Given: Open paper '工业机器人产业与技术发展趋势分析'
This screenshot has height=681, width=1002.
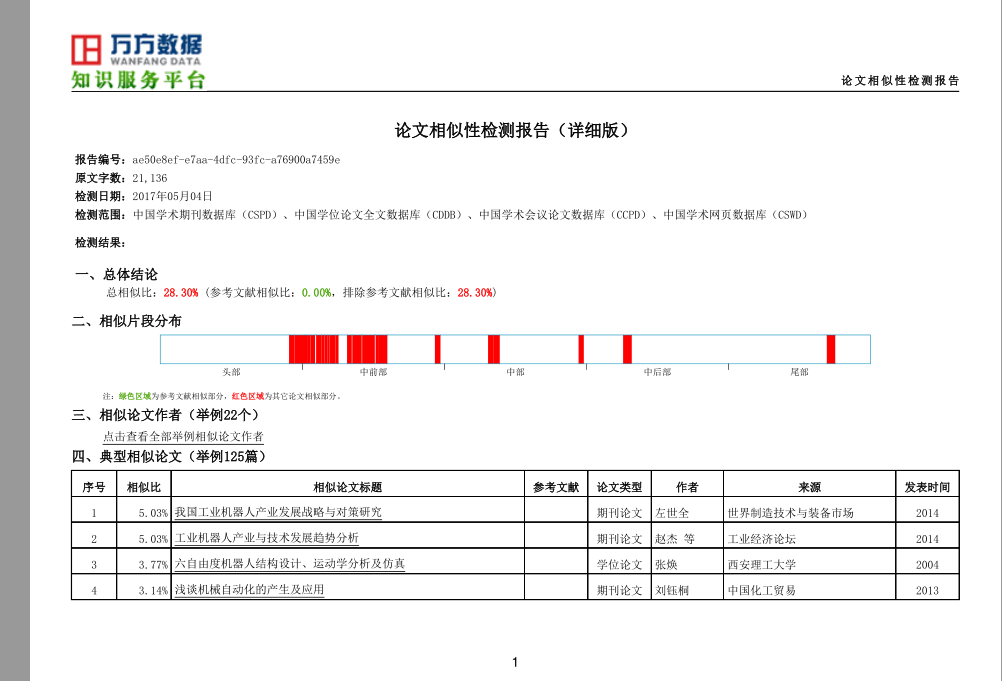Looking at the screenshot, I should click(266, 538).
